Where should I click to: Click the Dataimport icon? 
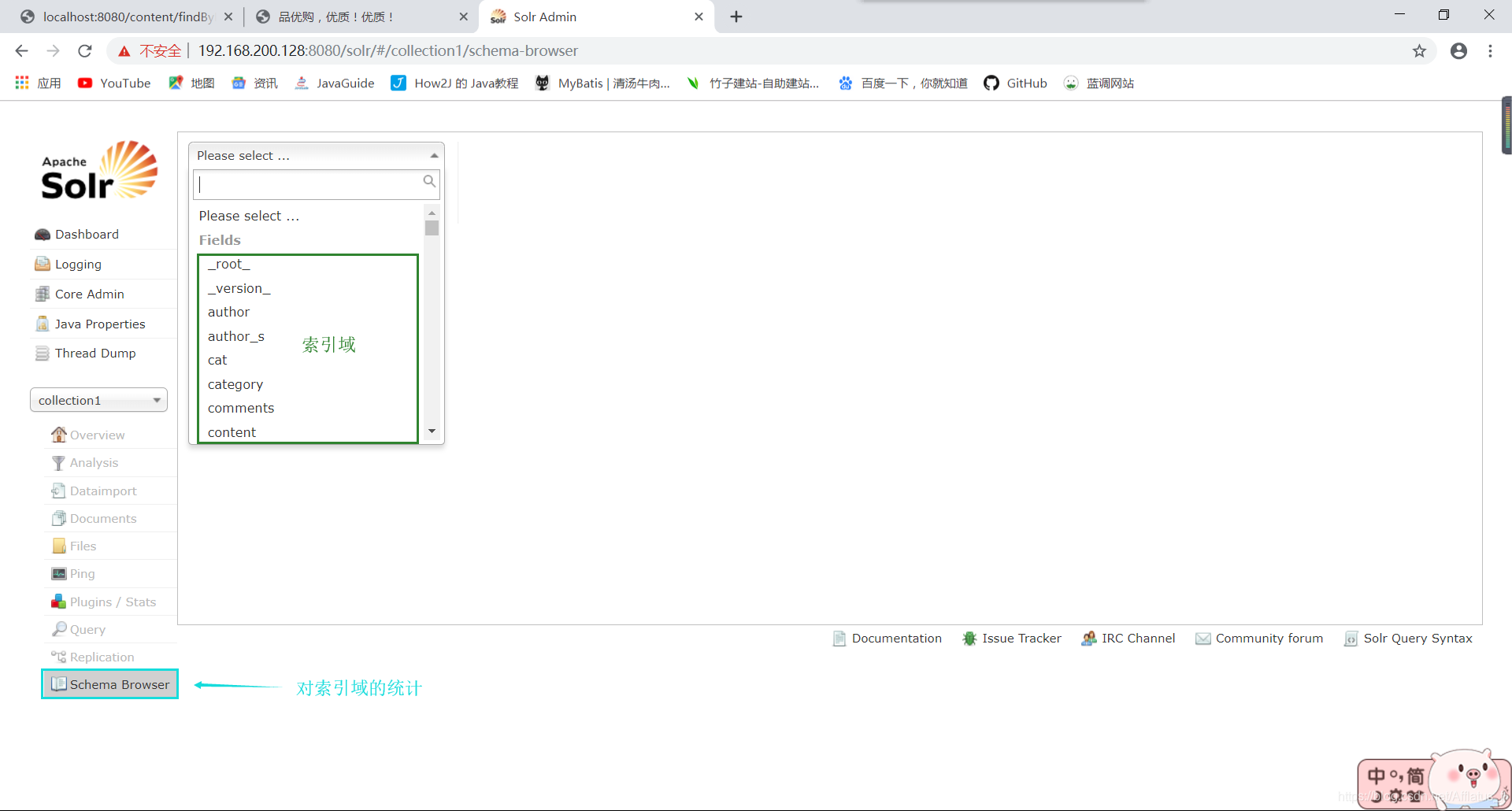[x=59, y=491]
